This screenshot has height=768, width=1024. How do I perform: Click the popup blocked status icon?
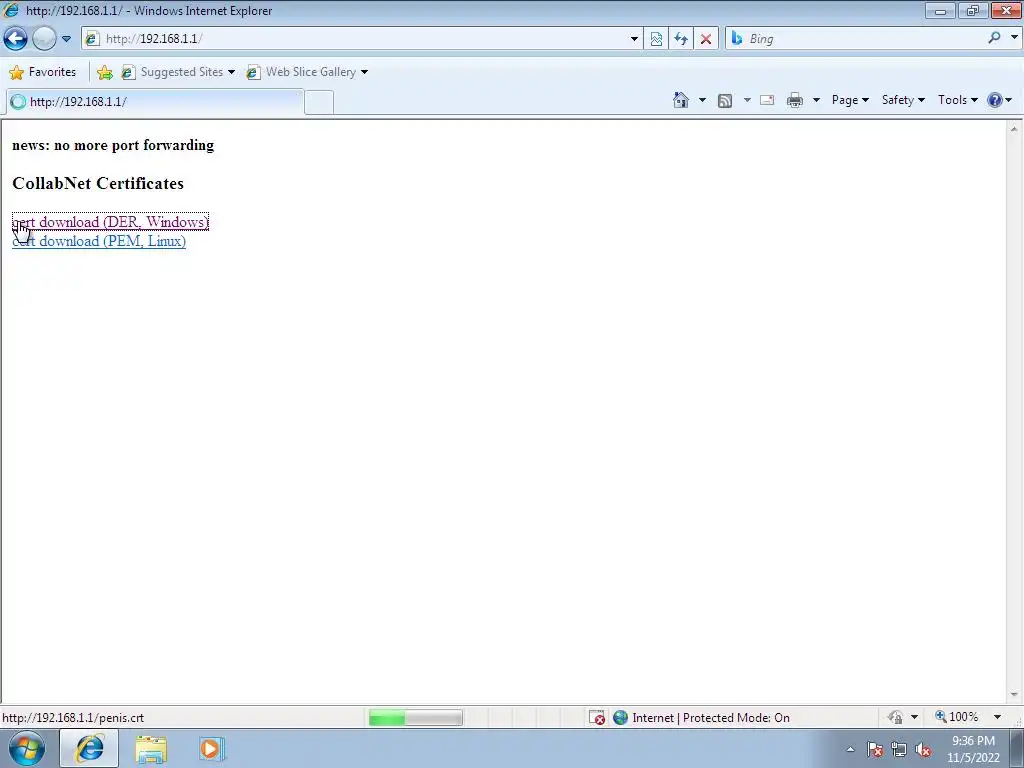coord(597,718)
